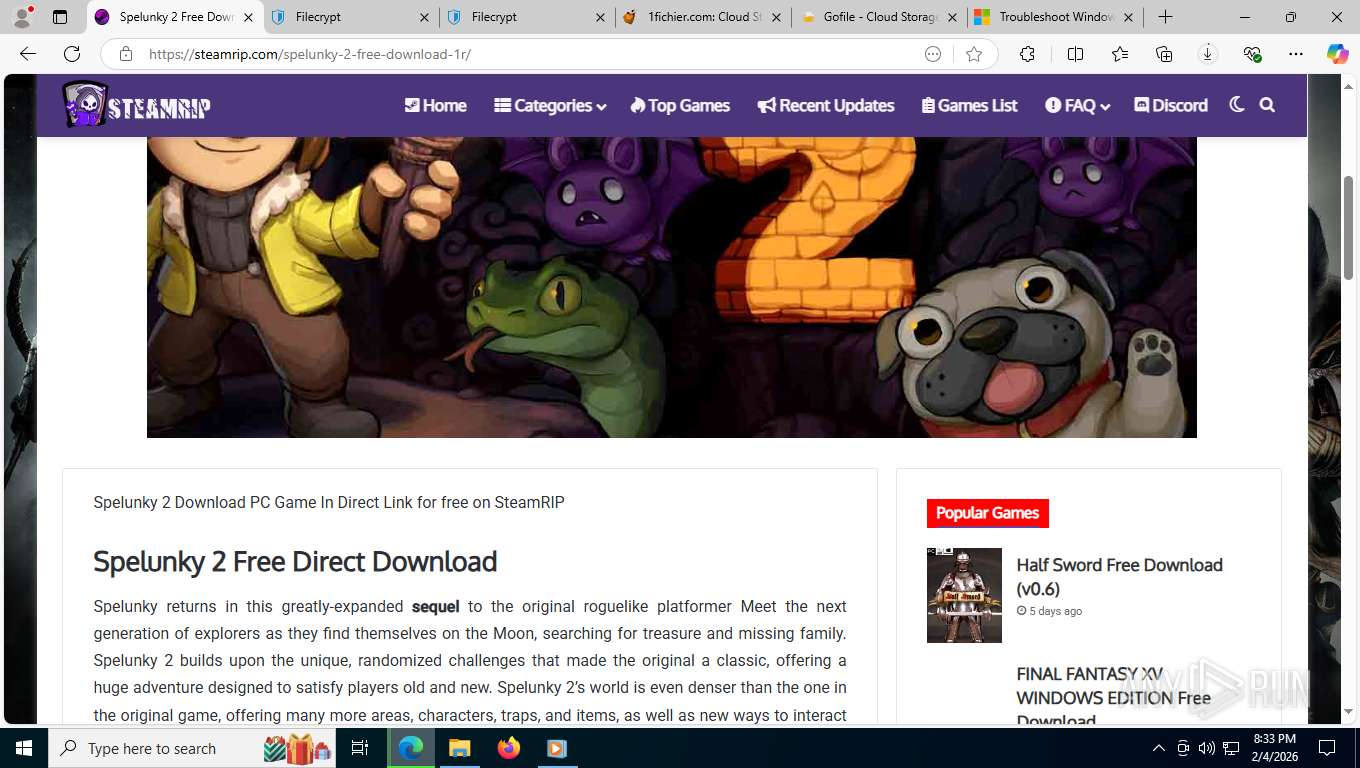Open the browser Extensions icon

tap(1027, 54)
